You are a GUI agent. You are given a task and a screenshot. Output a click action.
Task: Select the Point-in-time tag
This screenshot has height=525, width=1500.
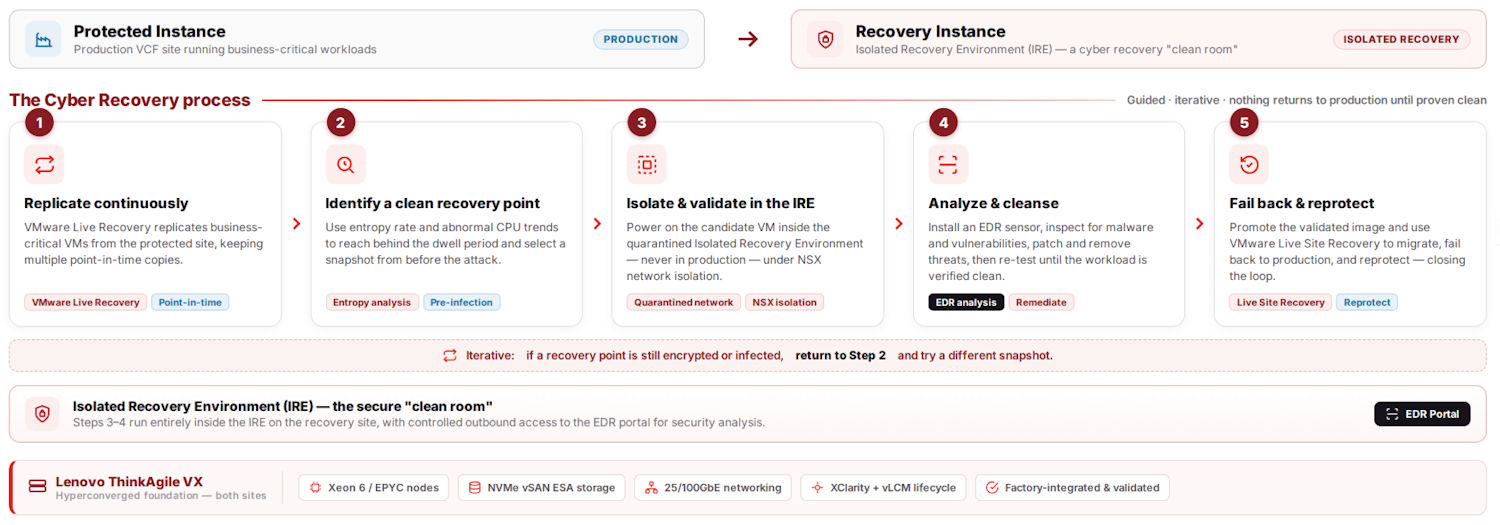click(190, 302)
